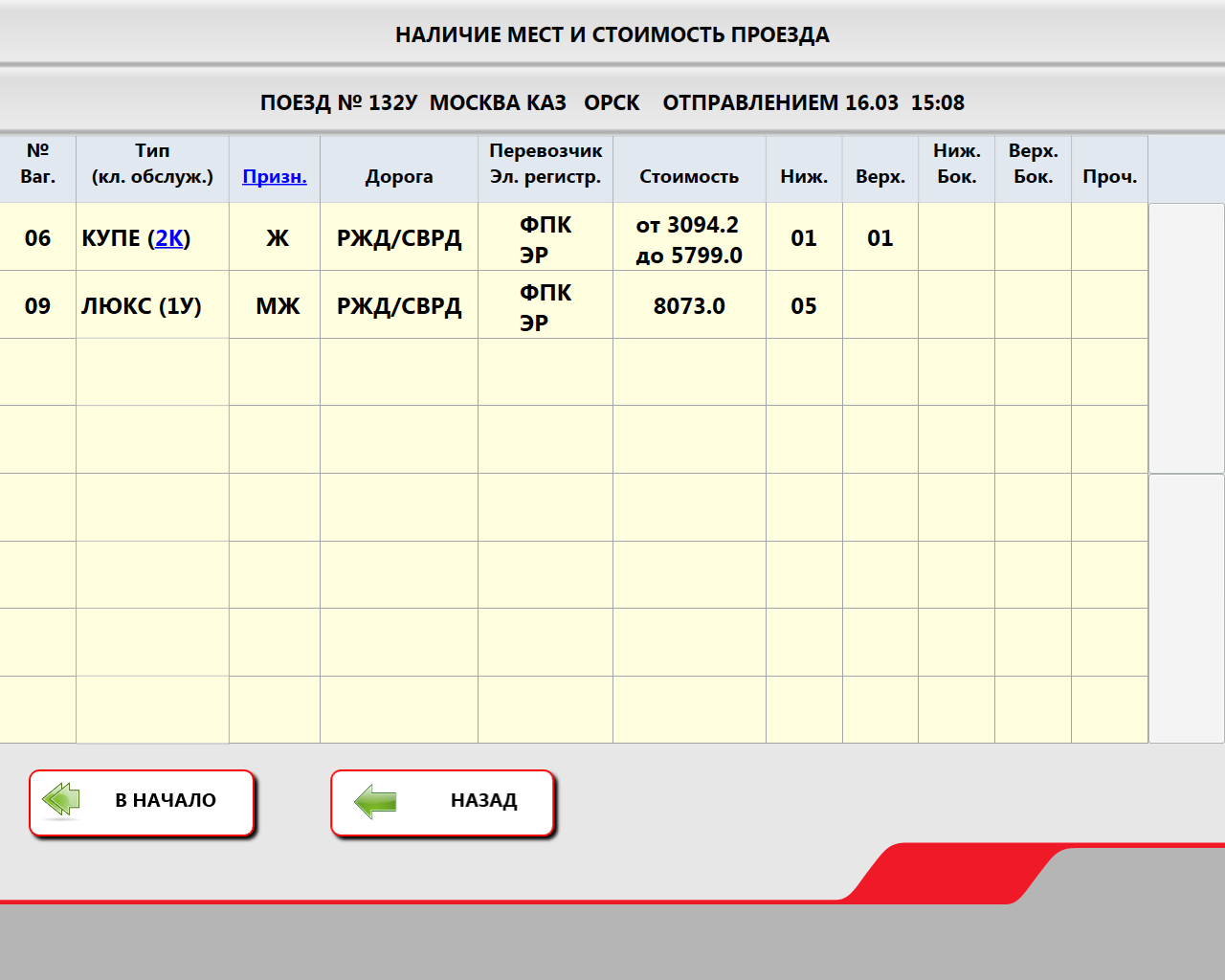The height and width of the screenshot is (980, 1225).
Task: Click the Ж attribute in wagon 06 row
Action: click(x=278, y=238)
